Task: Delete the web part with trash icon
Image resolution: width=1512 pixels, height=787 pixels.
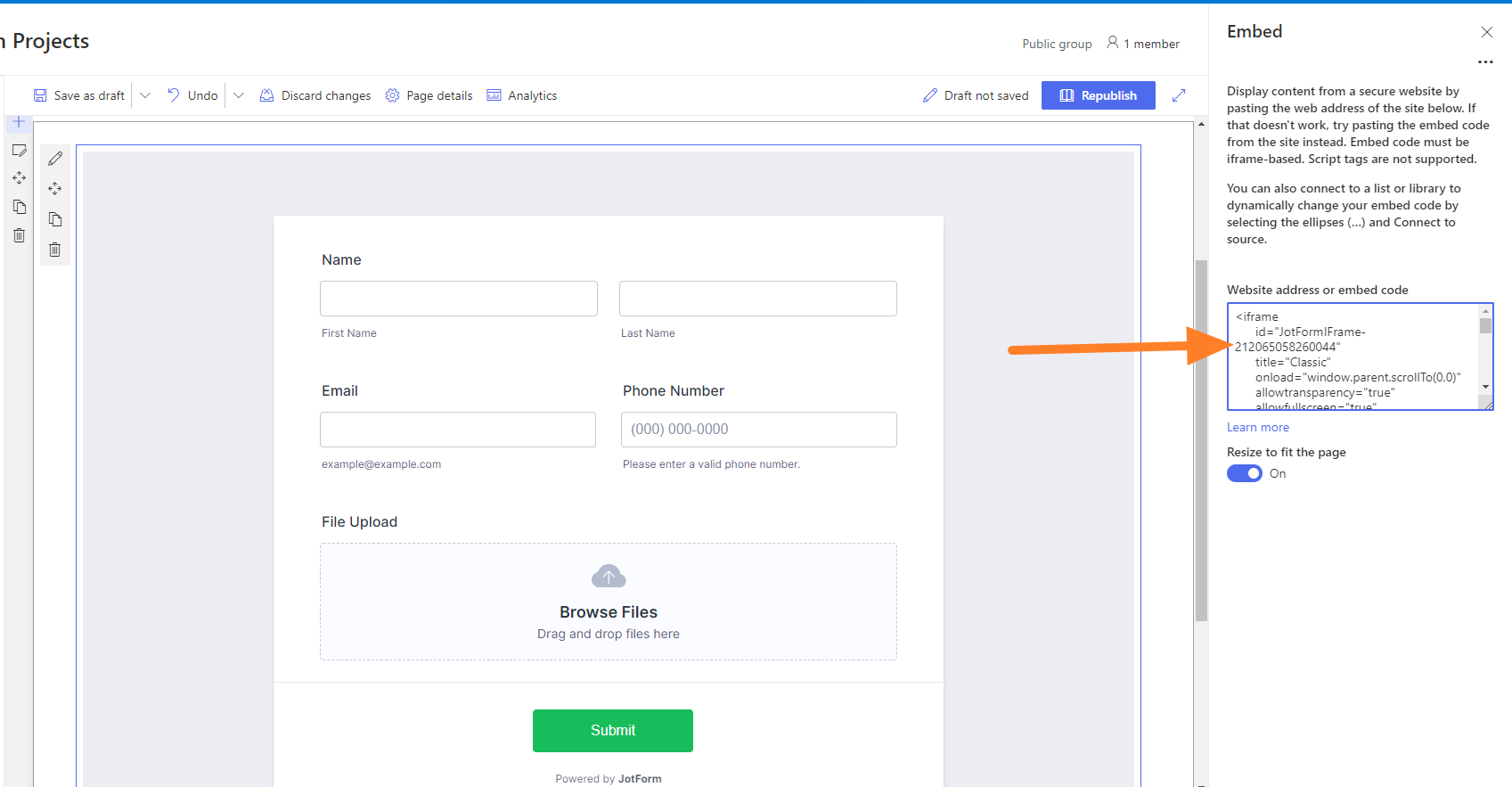Action: (x=55, y=250)
